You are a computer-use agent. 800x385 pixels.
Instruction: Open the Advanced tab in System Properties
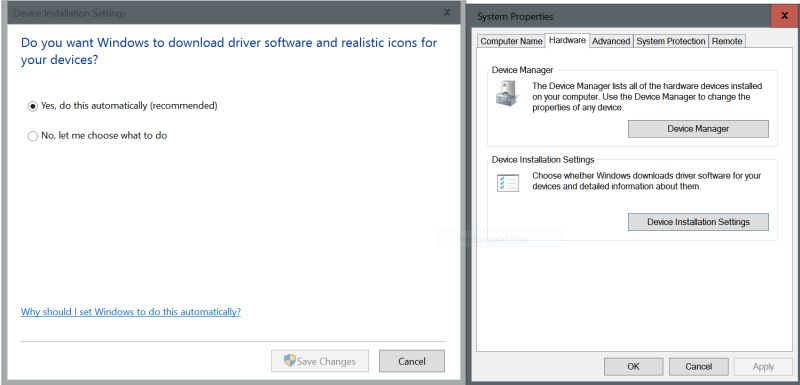pos(611,41)
